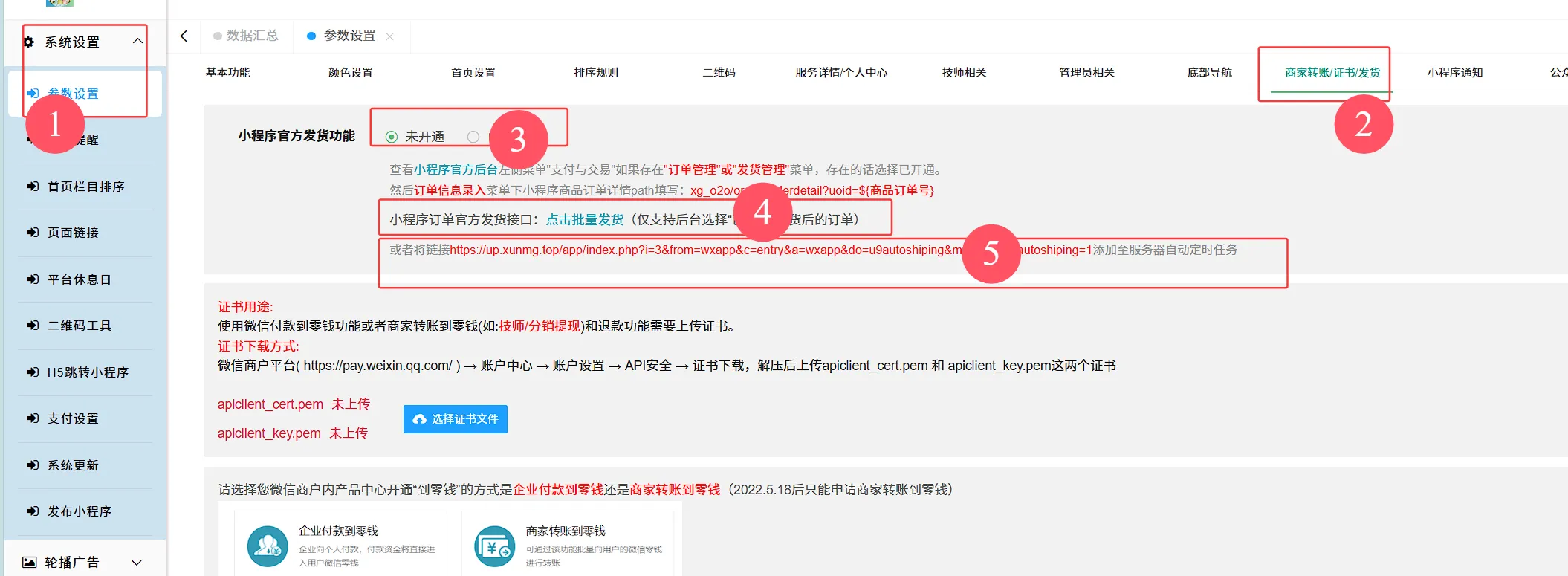Open the 基本功能 settings tab

click(228, 73)
